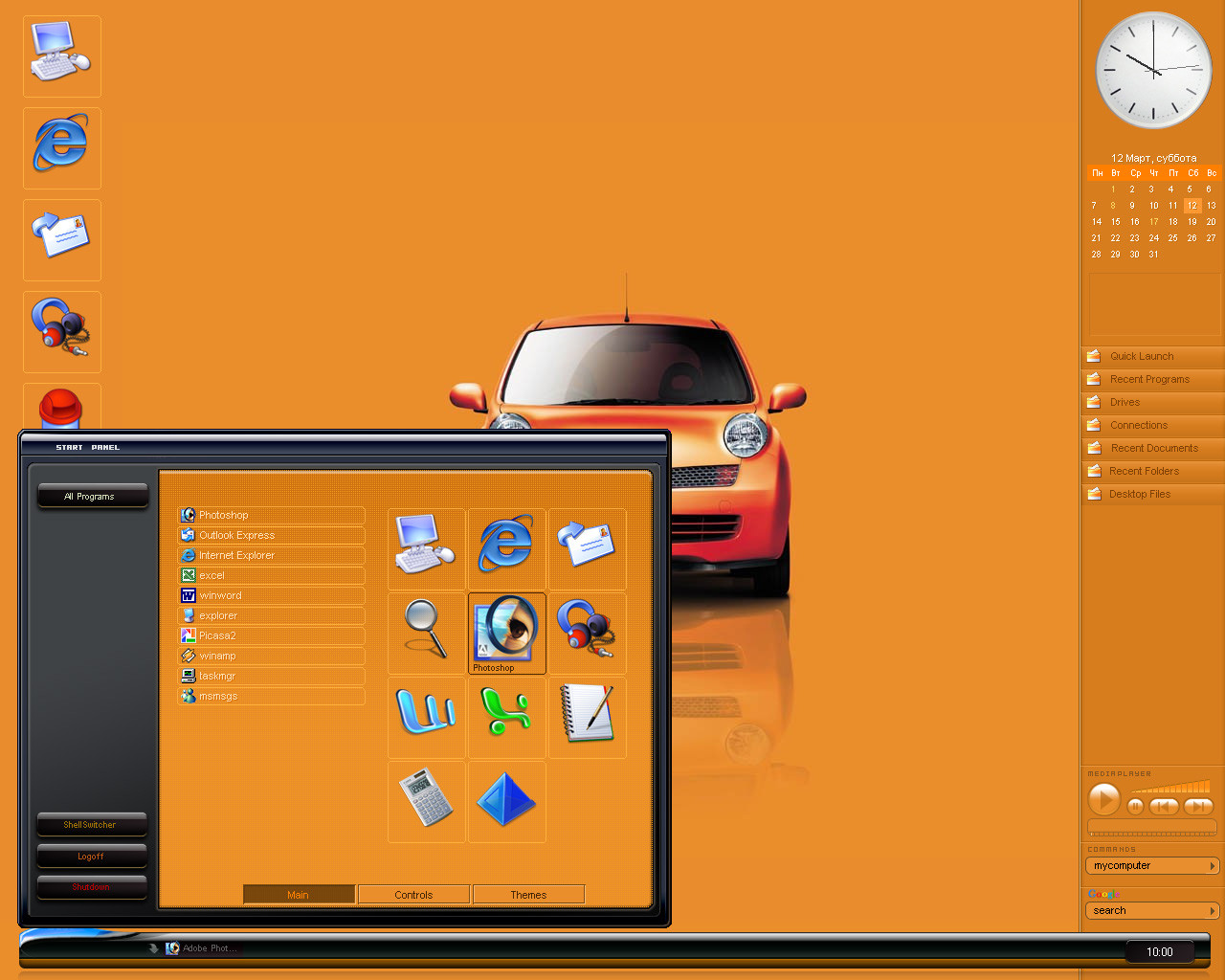Screen dimensions: 1225x980
Task: Select day 19 in the calendar grid
Action: click(x=1192, y=221)
